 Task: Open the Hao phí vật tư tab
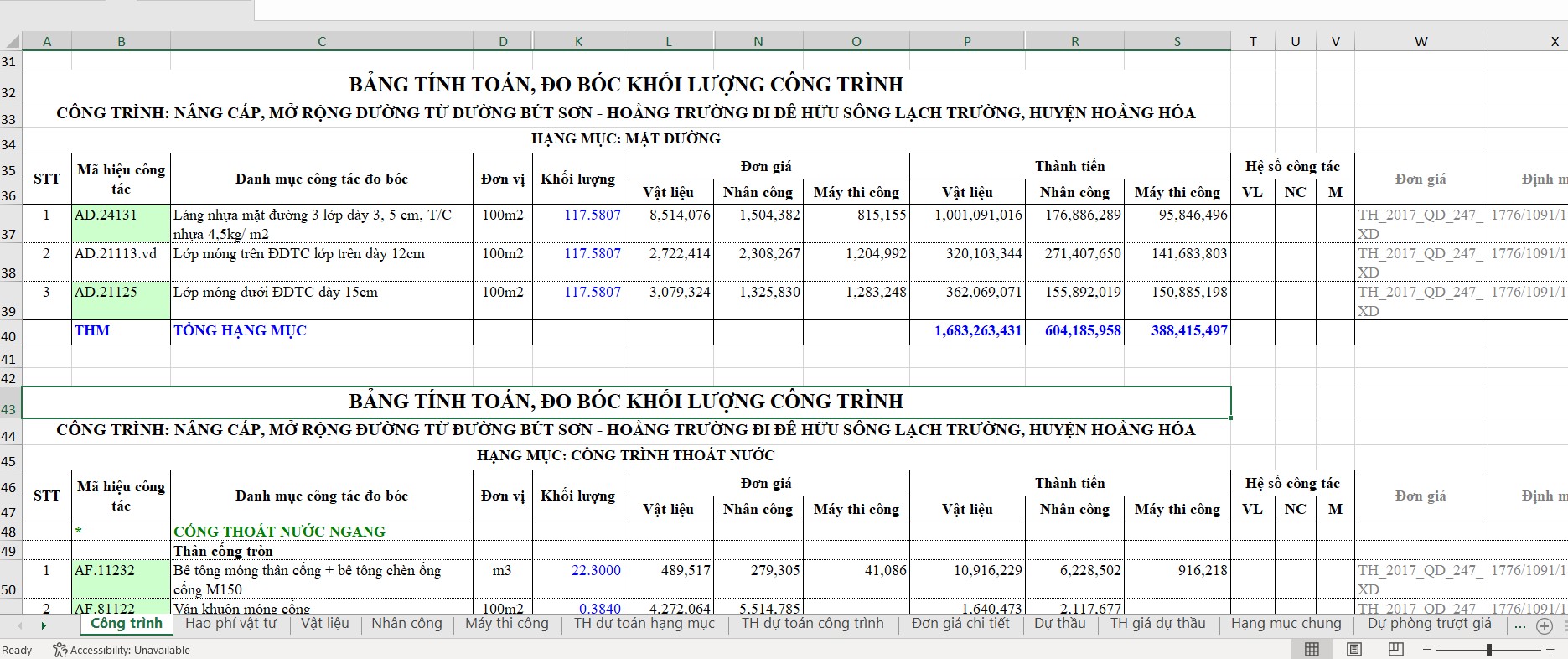coord(230,623)
